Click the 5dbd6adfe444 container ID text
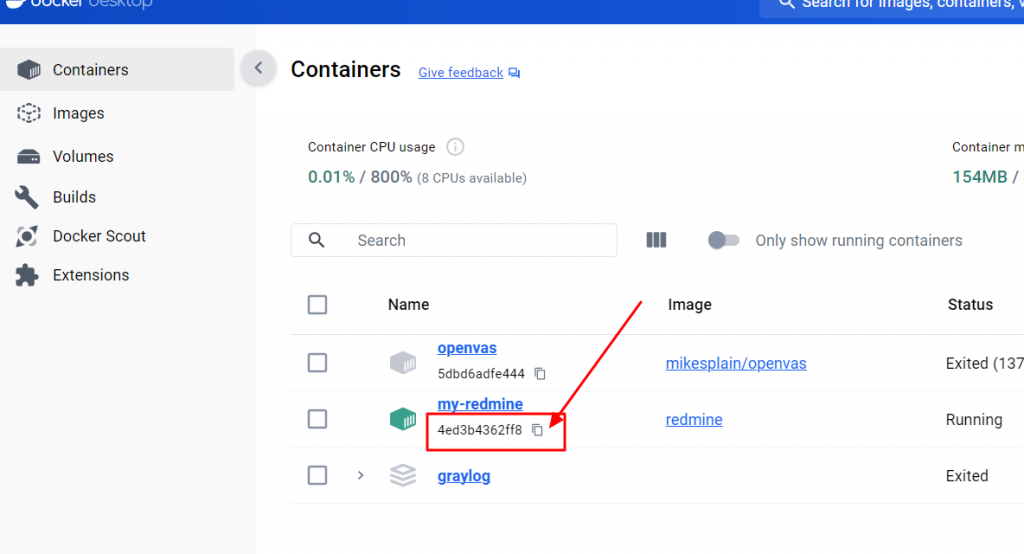This screenshot has height=554, width=1024. click(x=481, y=374)
